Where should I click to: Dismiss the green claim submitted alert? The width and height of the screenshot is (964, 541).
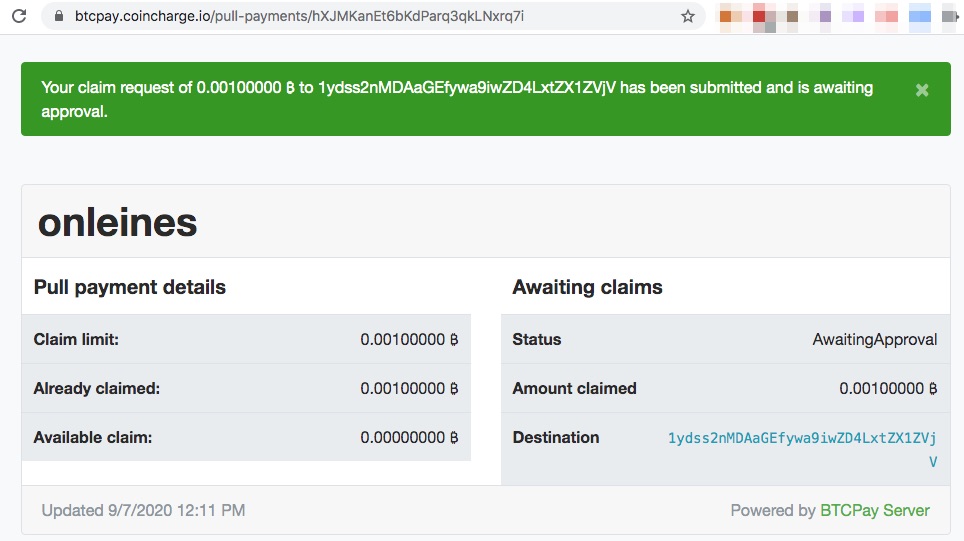[x=922, y=90]
